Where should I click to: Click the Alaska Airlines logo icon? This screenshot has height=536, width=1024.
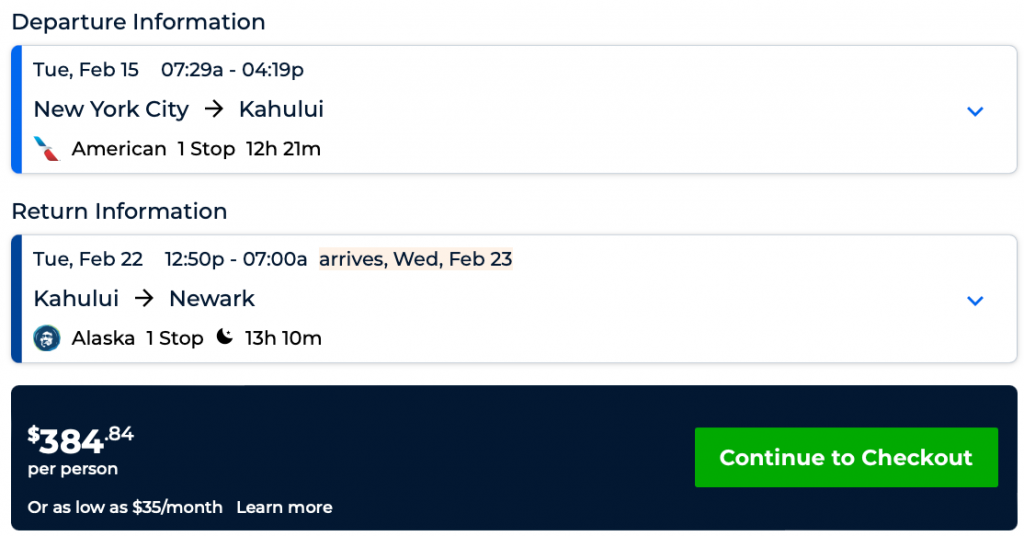pyautogui.click(x=46, y=338)
